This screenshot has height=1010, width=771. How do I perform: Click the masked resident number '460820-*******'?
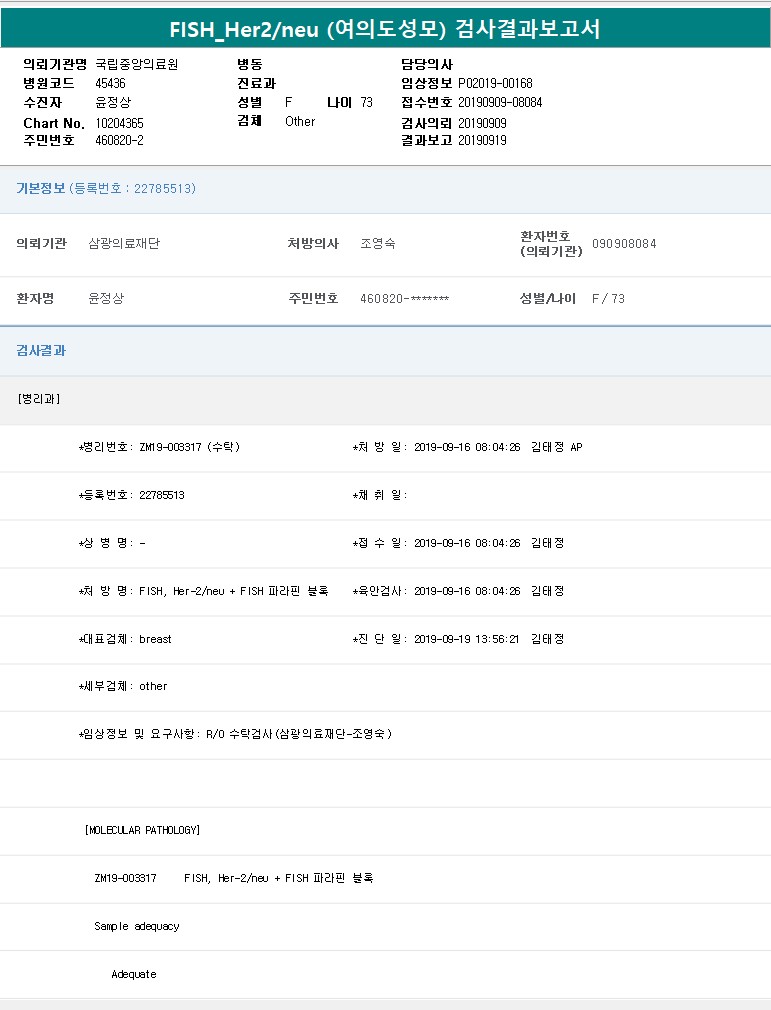405,298
